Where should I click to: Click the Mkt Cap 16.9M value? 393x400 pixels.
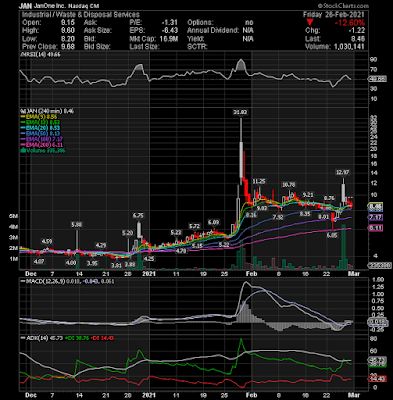point(169,39)
